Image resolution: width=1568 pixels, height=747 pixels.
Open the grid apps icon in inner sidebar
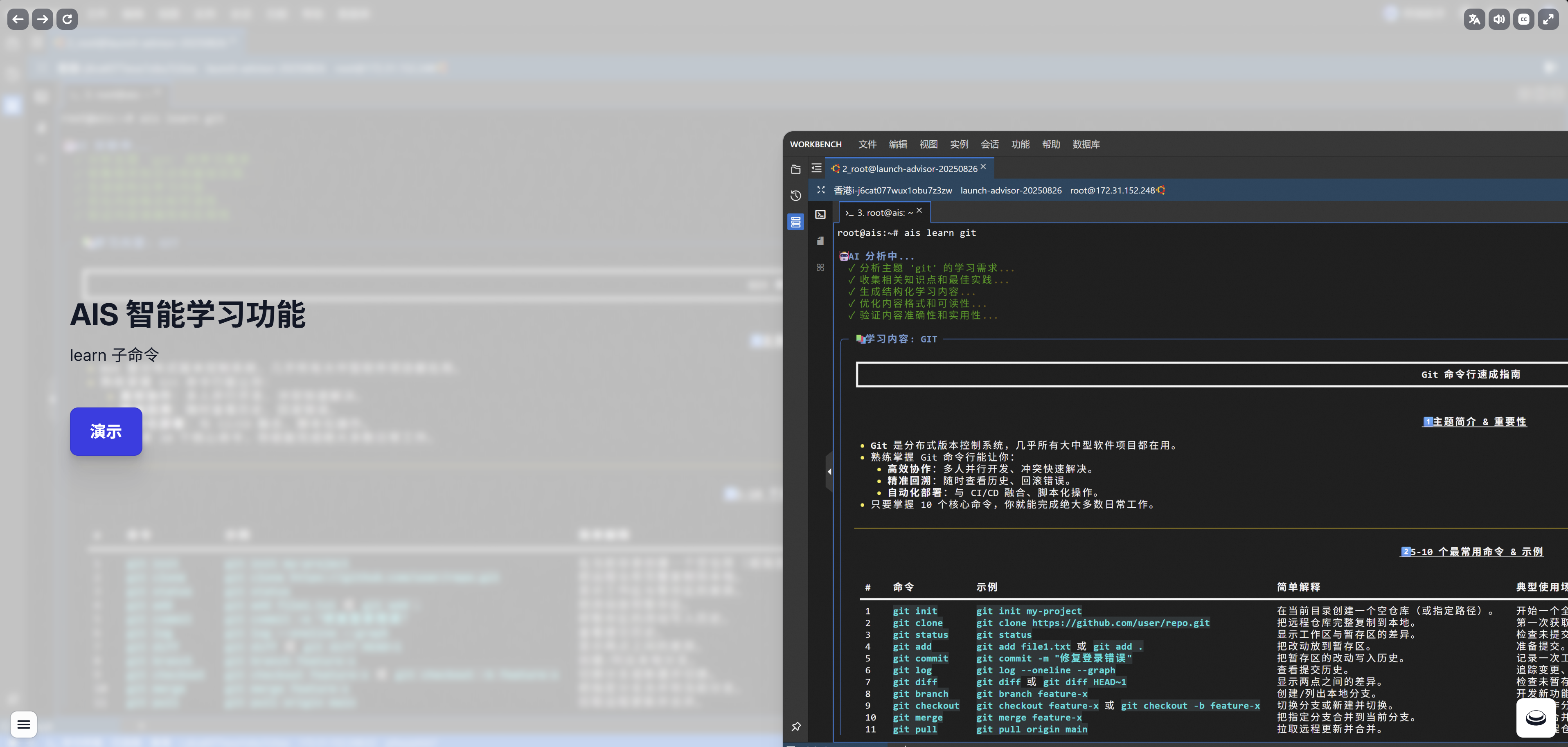pyautogui.click(x=820, y=267)
